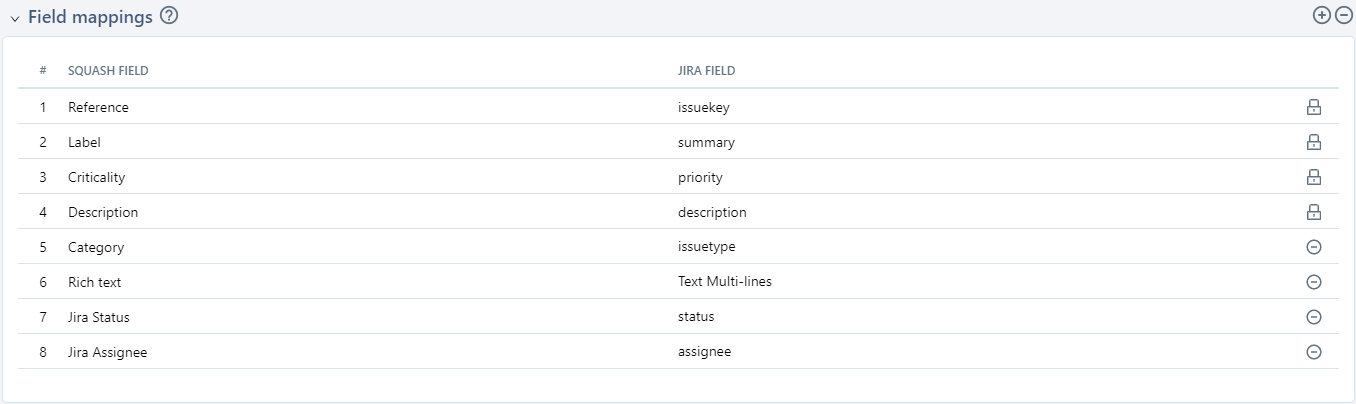Click the add mapping plus icon
Screen dimensions: 1356x404
point(1322,15)
